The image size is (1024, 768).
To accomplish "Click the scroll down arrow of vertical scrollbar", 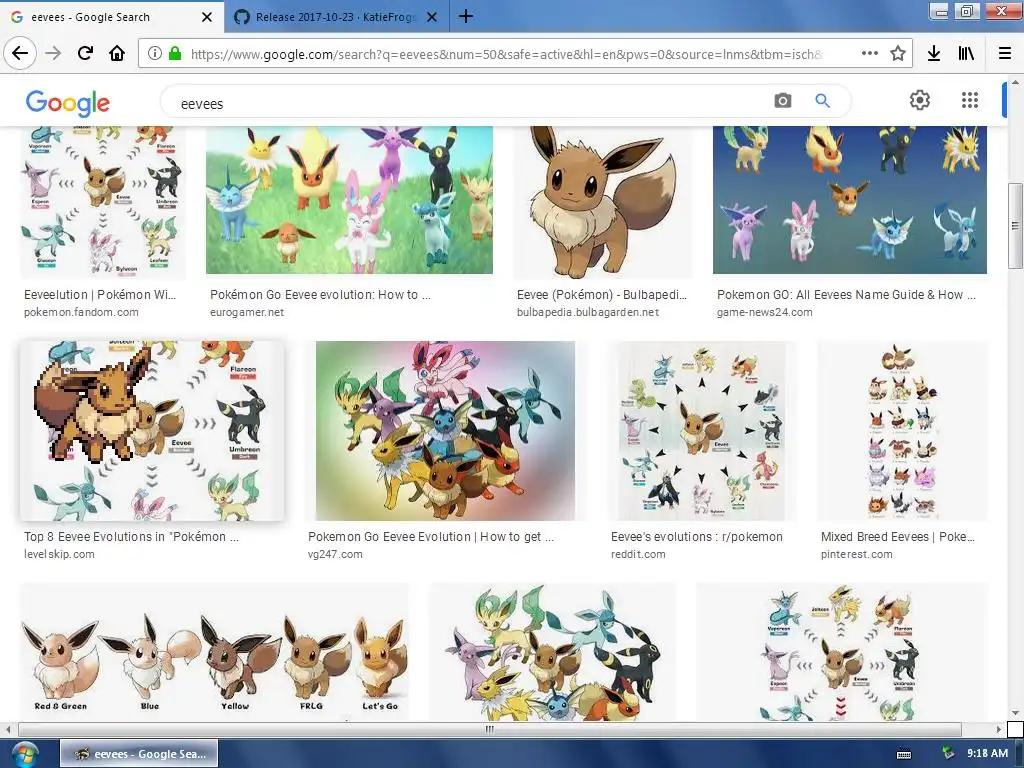I will [x=1015, y=713].
